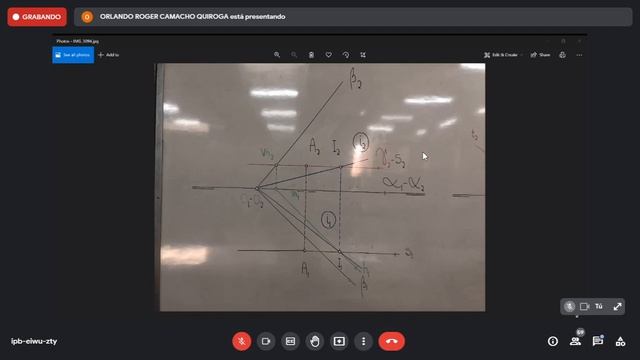
Task: Open Photos See more ellipsis menu
Action: (x=579, y=55)
